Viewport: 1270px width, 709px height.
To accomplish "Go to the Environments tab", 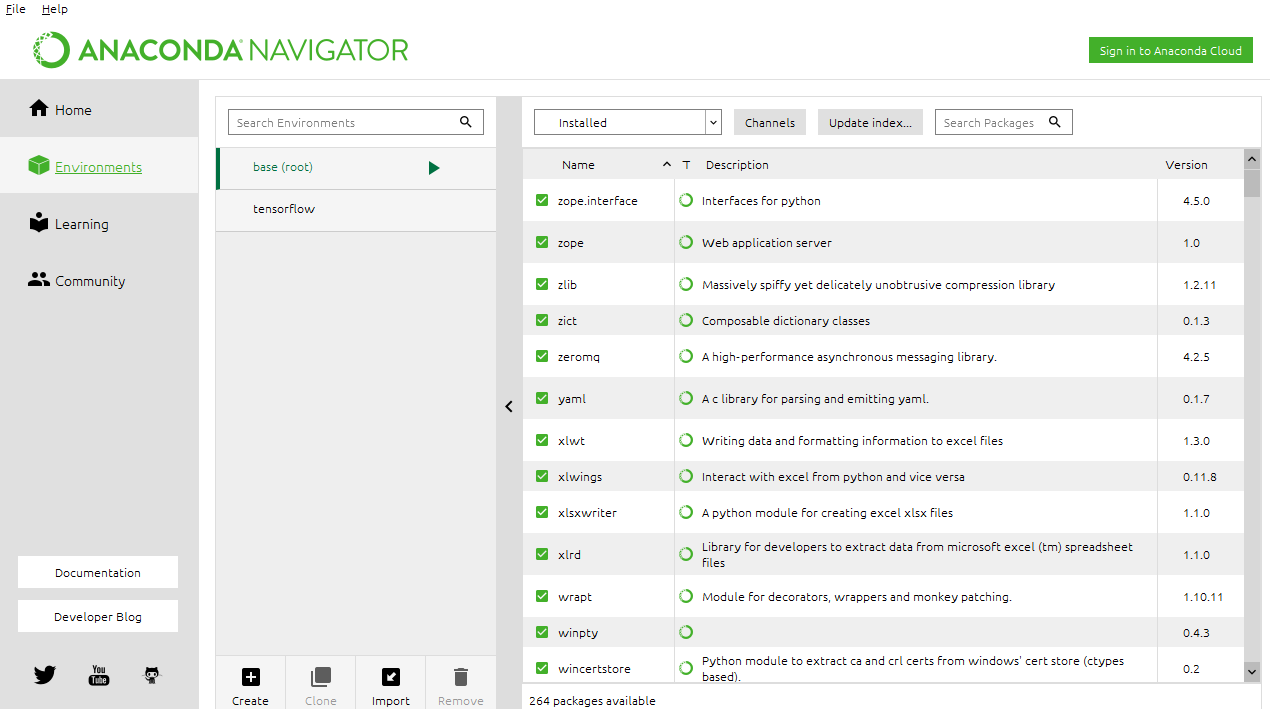I will click(x=99, y=166).
